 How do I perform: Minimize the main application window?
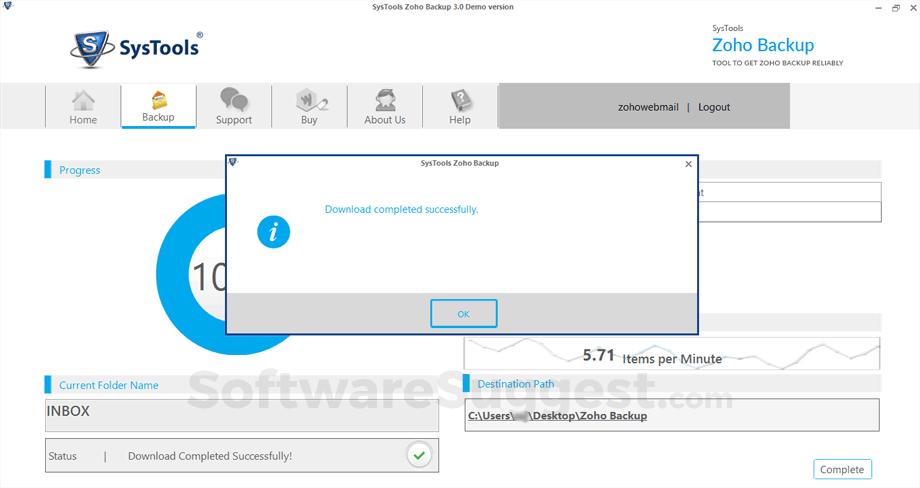click(x=878, y=8)
